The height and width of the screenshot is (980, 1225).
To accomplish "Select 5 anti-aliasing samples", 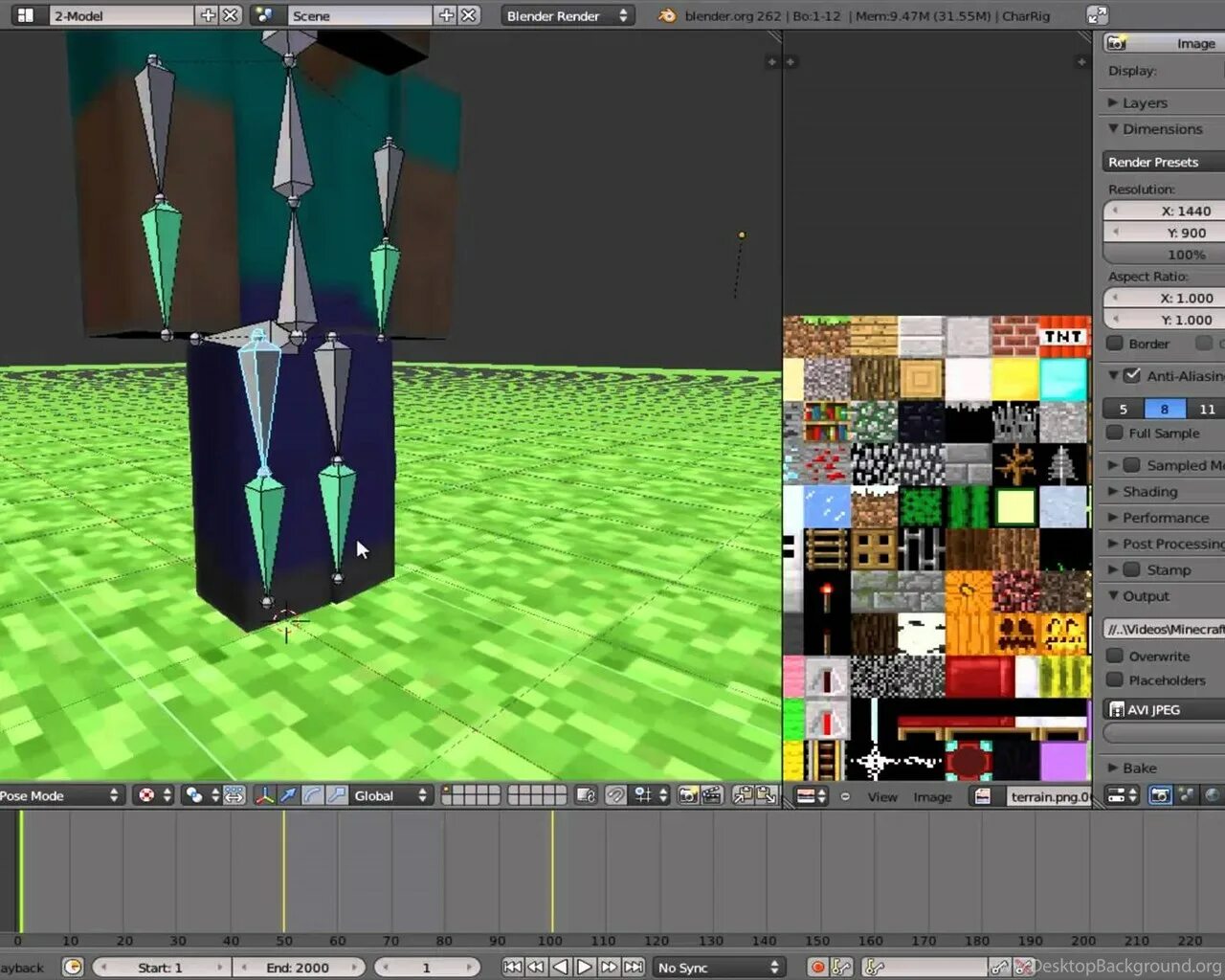I will pyautogui.click(x=1124, y=409).
